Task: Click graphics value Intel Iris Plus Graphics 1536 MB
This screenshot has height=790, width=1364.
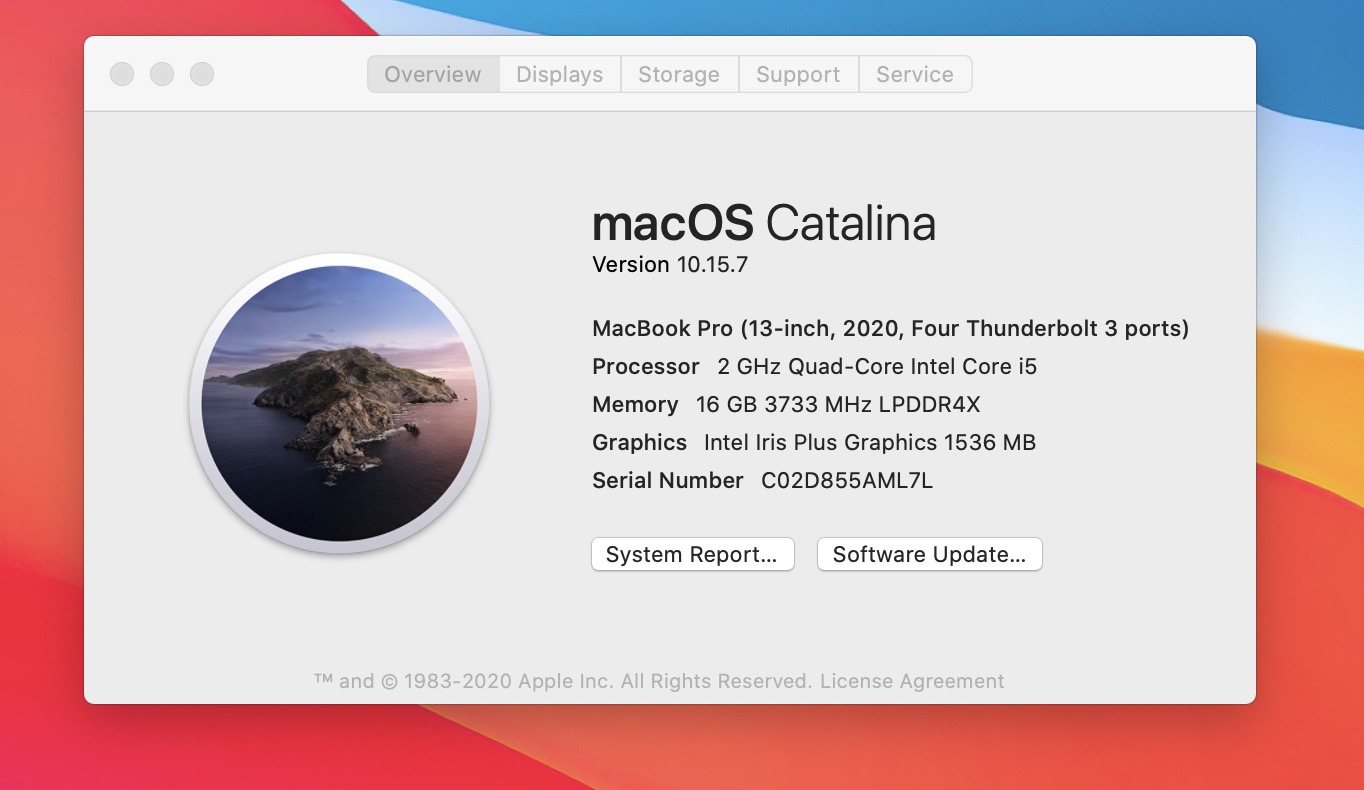Action: (870, 442)
